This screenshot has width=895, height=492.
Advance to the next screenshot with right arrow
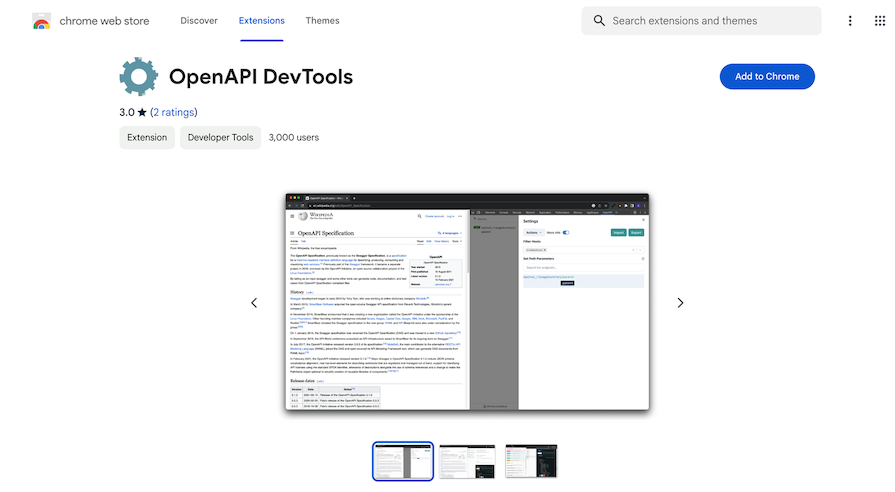[x=680, y=303]
